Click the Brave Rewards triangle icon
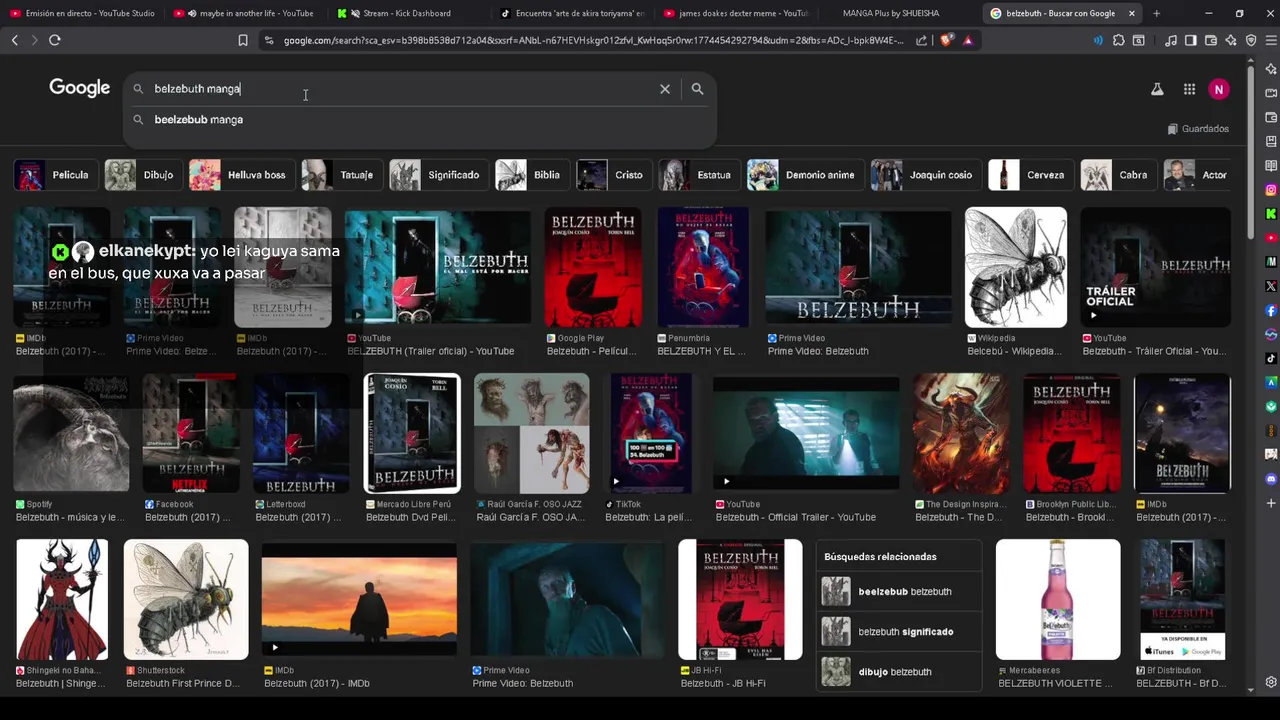The width and height of the screenshot is (1280, 720). click(968, 40)
